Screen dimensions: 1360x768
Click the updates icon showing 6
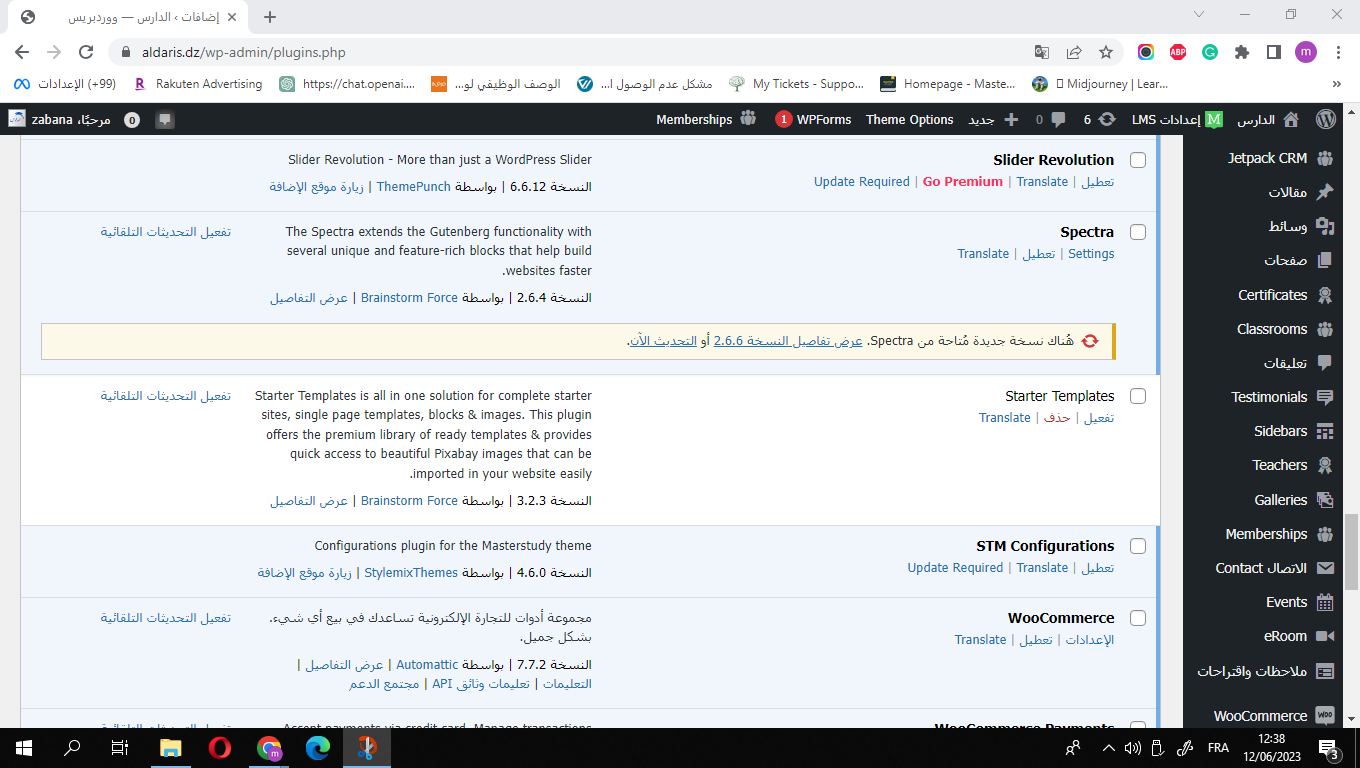pyautogui.click(x=1107, y=119)
